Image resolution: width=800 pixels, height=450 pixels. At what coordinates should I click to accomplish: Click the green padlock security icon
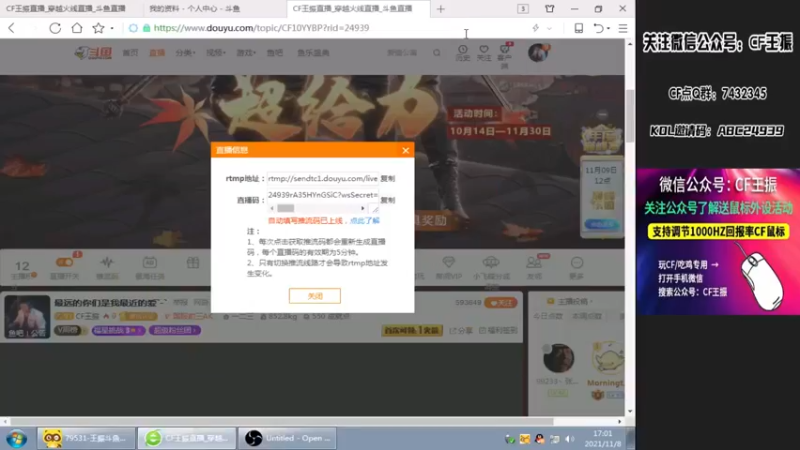point(146,28)
